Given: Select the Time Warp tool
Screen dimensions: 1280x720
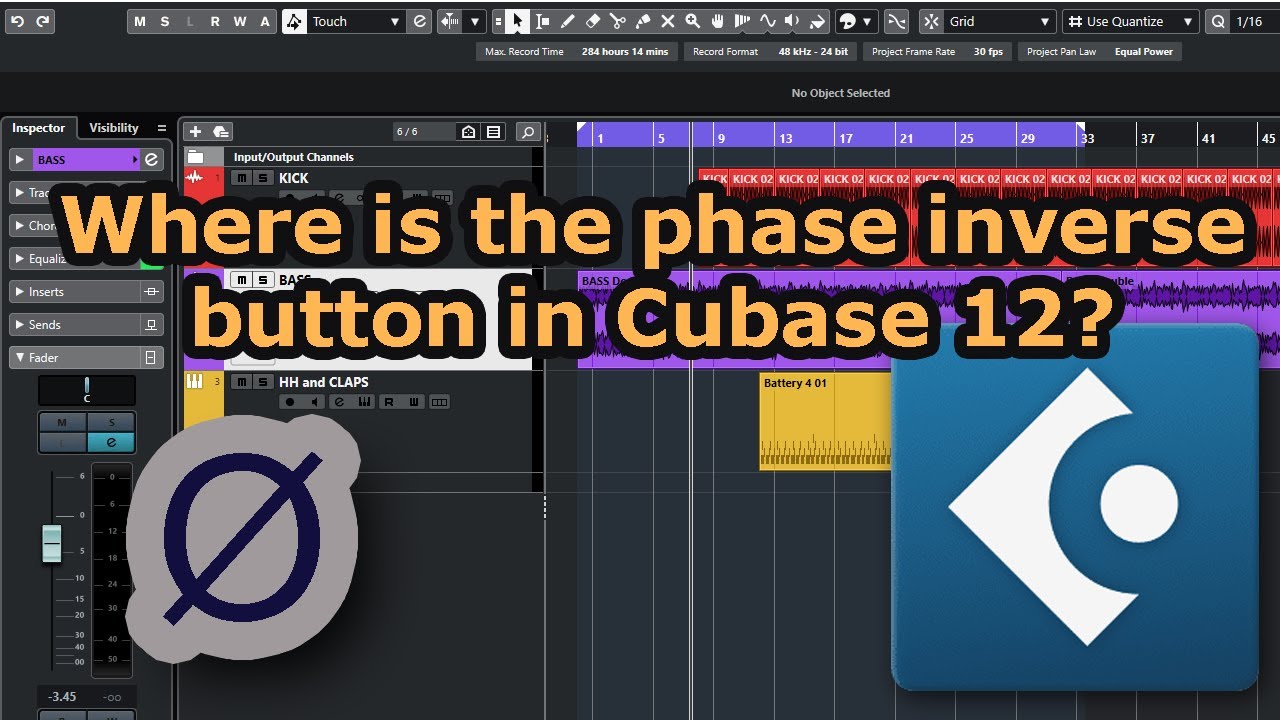Looking at the screenshot, I should (x=742, y=21).
